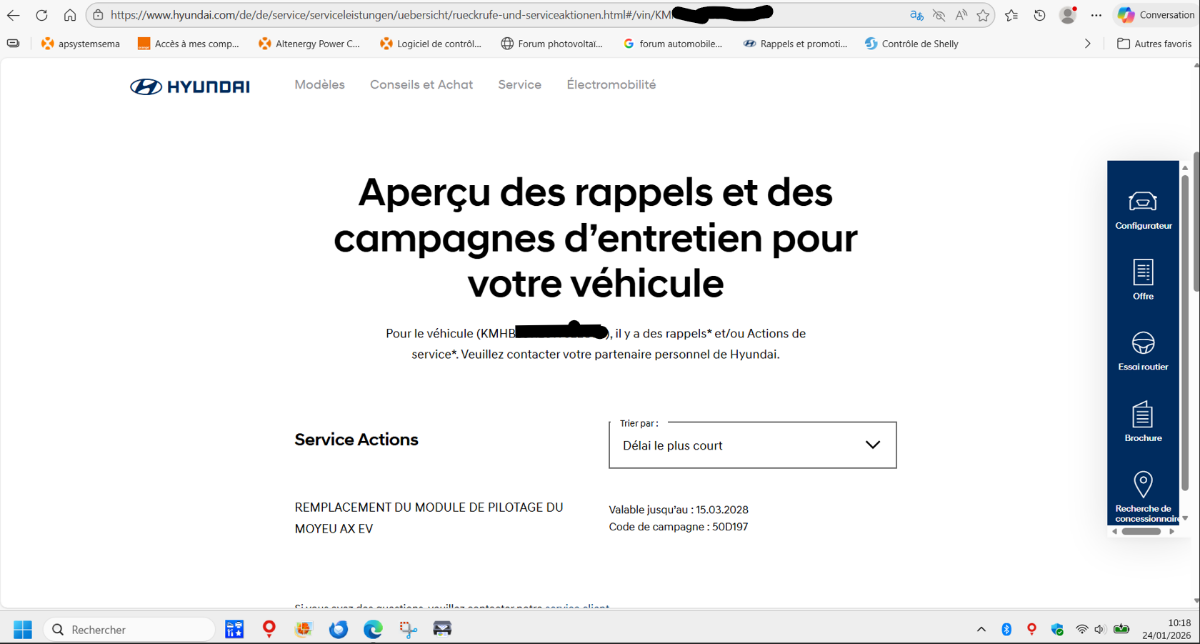Open the Électromobilité navigation menu
Screen dimensions: 1200x644
pos(611,85)
